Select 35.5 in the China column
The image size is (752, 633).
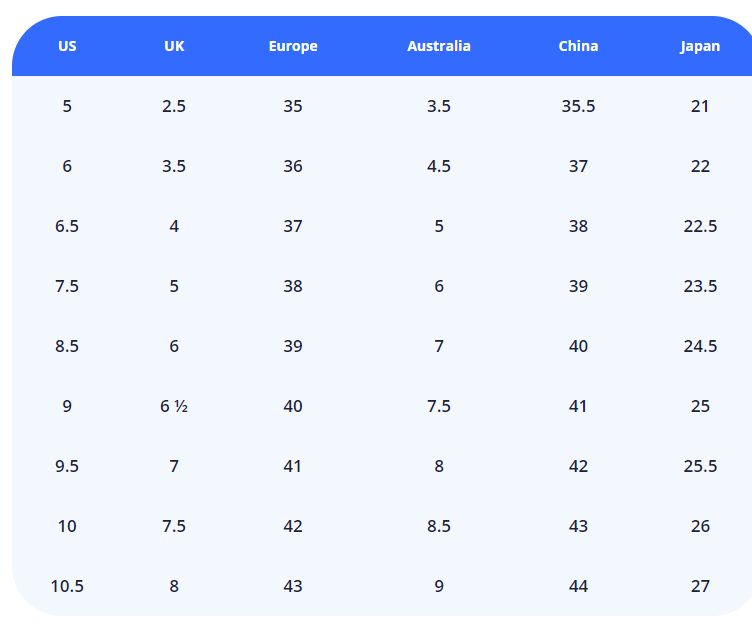(578, 106)
